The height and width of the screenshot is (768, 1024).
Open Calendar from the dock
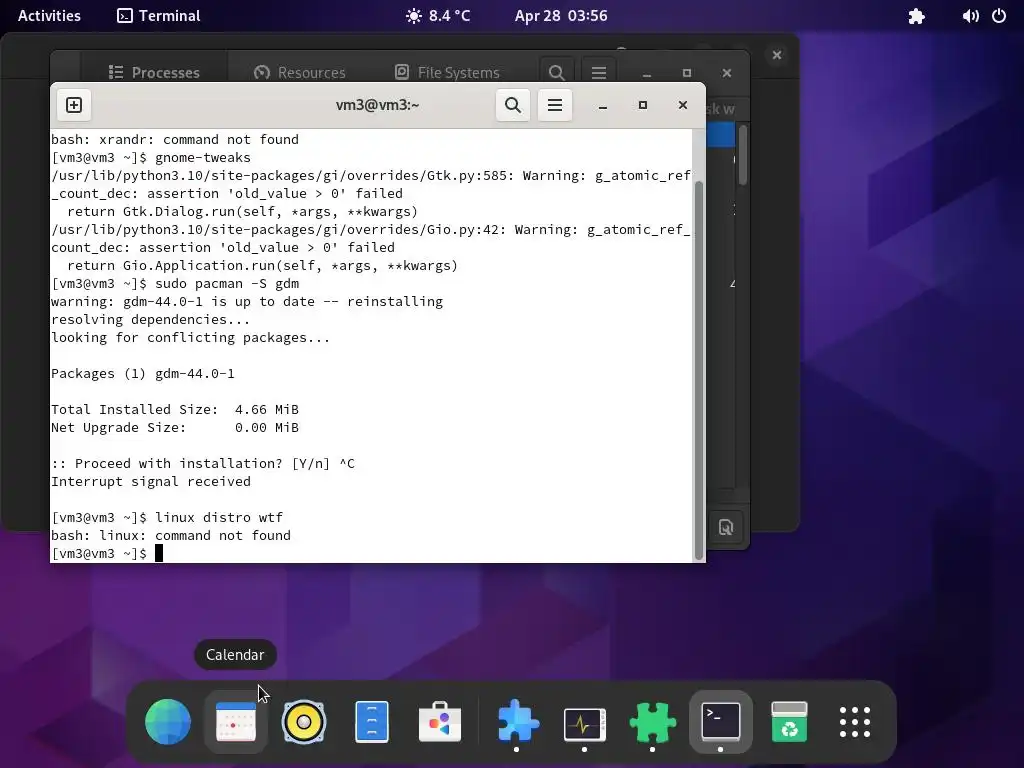point(236,722)
